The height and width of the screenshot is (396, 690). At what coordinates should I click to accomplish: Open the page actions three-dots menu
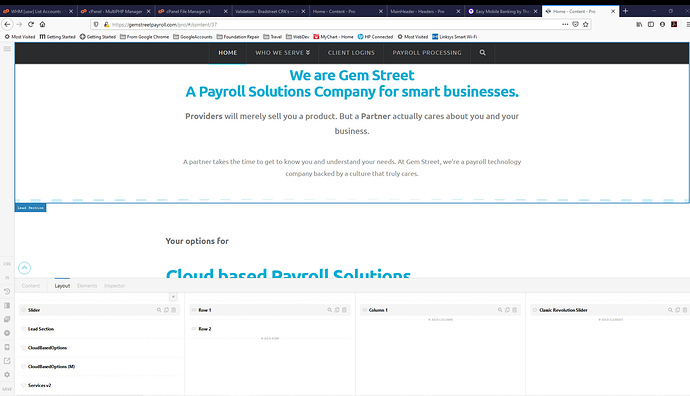[565, 24]
